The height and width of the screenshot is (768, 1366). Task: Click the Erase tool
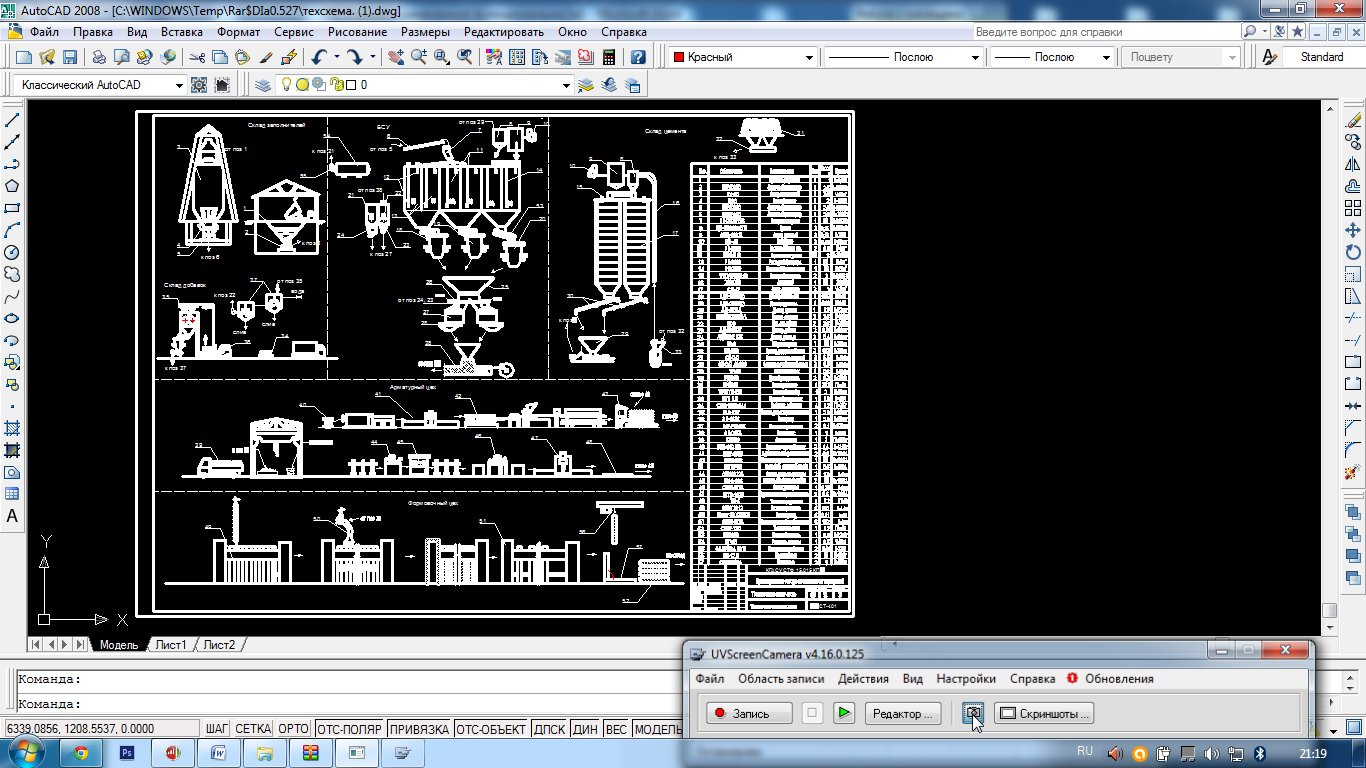coord(1354,120)
